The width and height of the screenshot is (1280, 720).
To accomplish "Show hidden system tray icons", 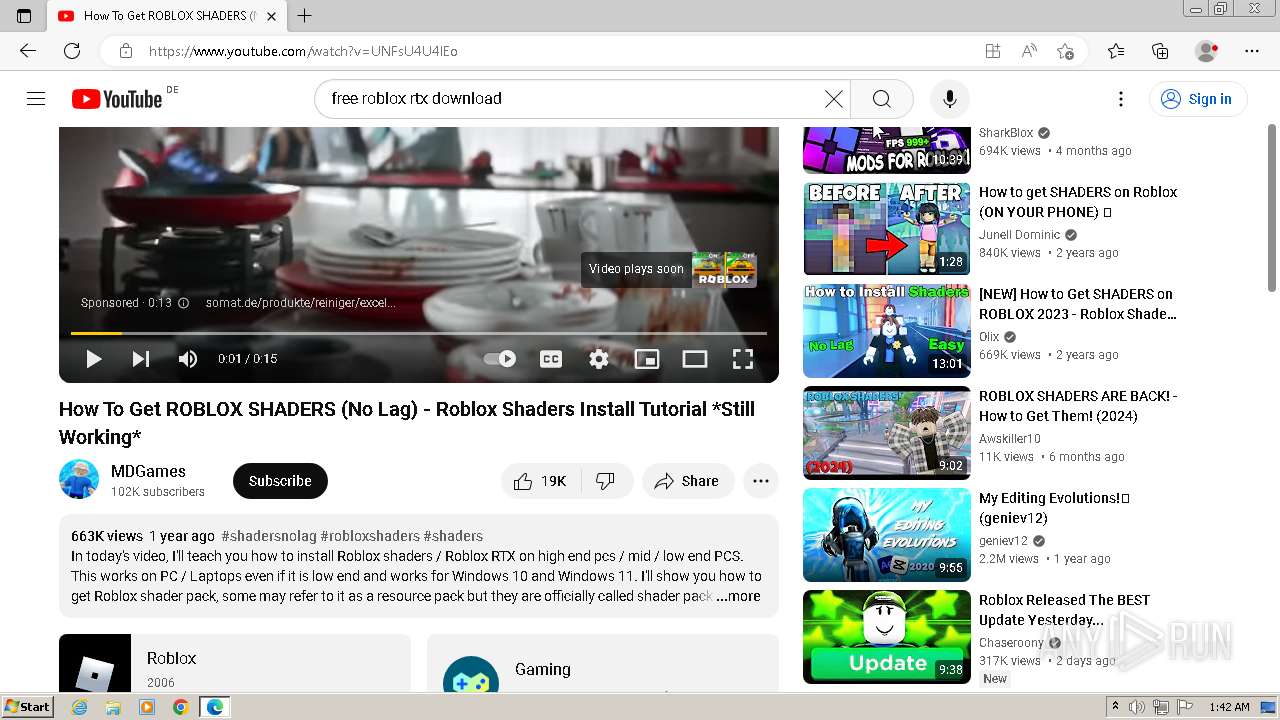I will pyautogui.click(x=1115, y=707).
